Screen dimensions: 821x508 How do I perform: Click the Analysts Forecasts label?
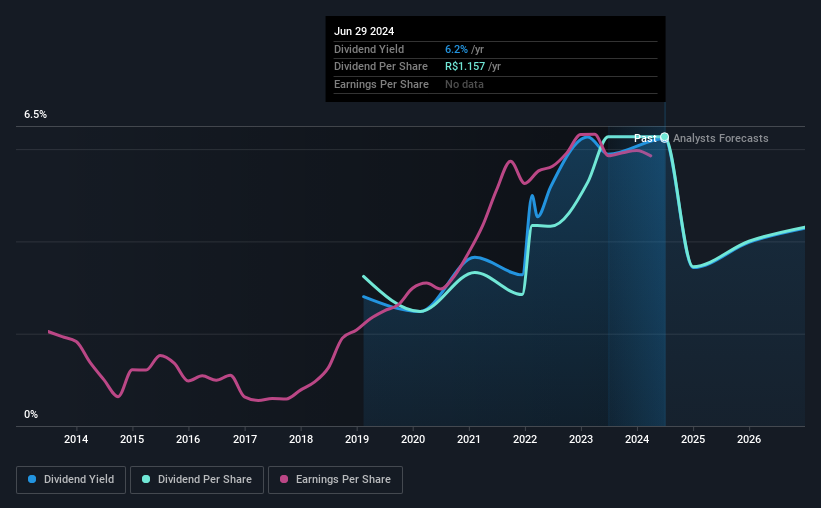[x=720, y=138]
